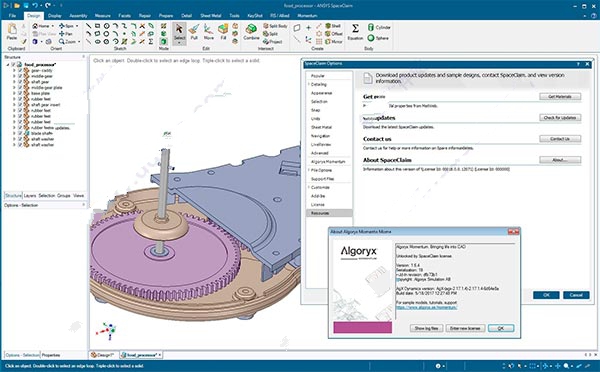This screenshot has height=372, width=600.
Task: Expand the Detailing options category
Action: coord(309,84)
